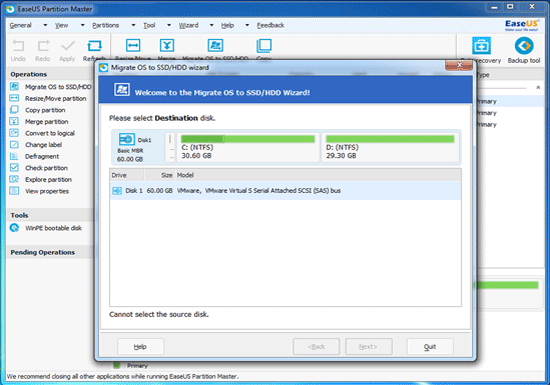
Task: Open the Wizard menu
Action: tap(189, 25)
